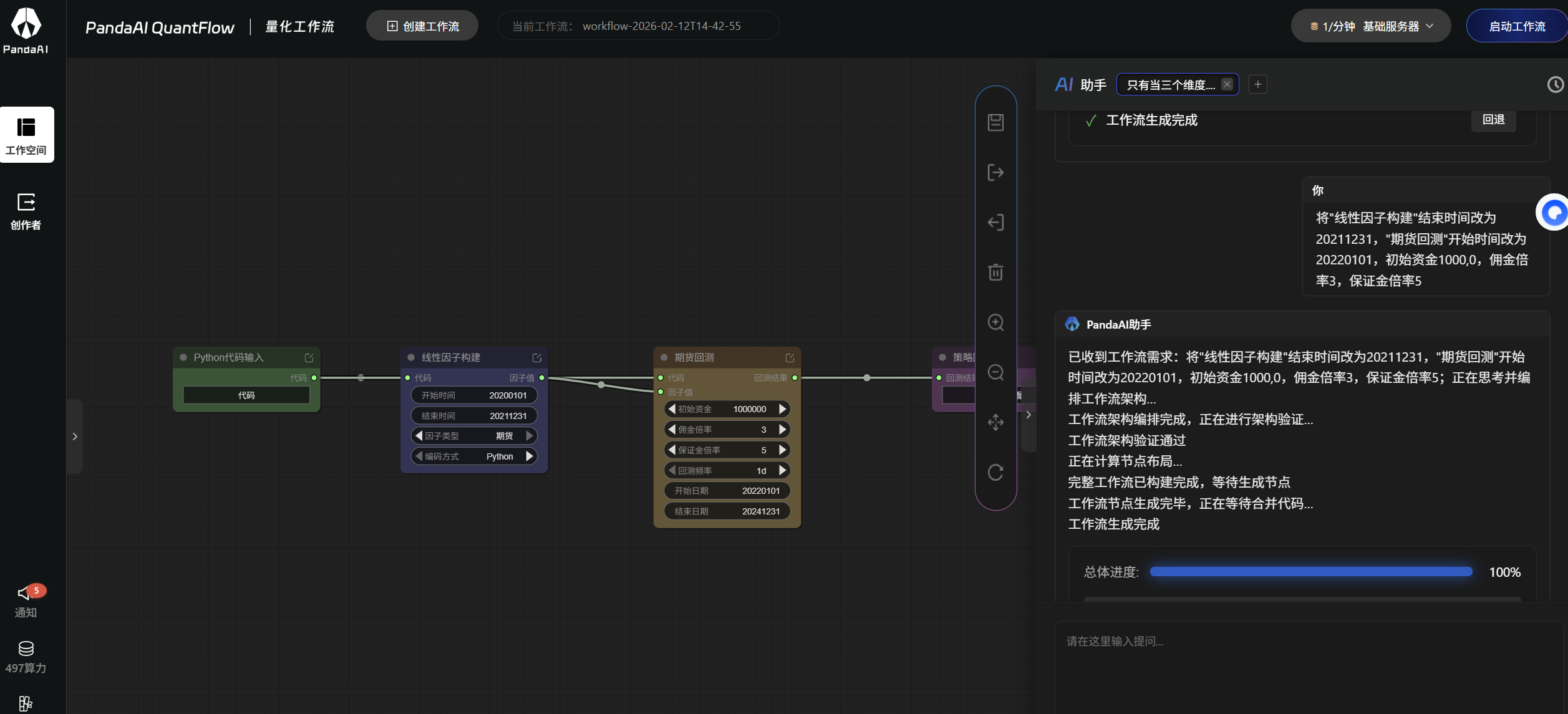Image resolution: width=1568 pixels, height=714 pixels.
Task: Open the 工作空间 workspace panel
Action: (26, 135)
